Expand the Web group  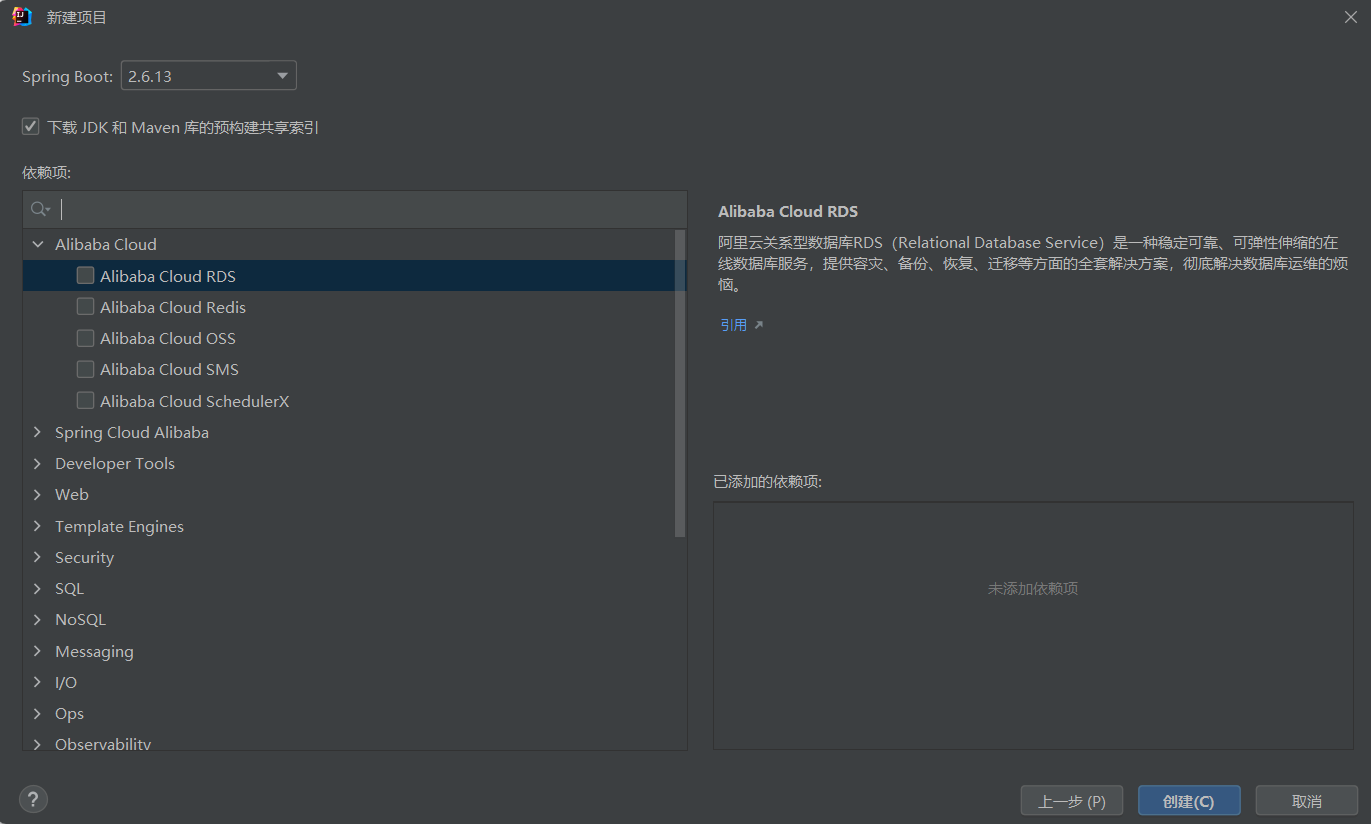tap(38, 494)
